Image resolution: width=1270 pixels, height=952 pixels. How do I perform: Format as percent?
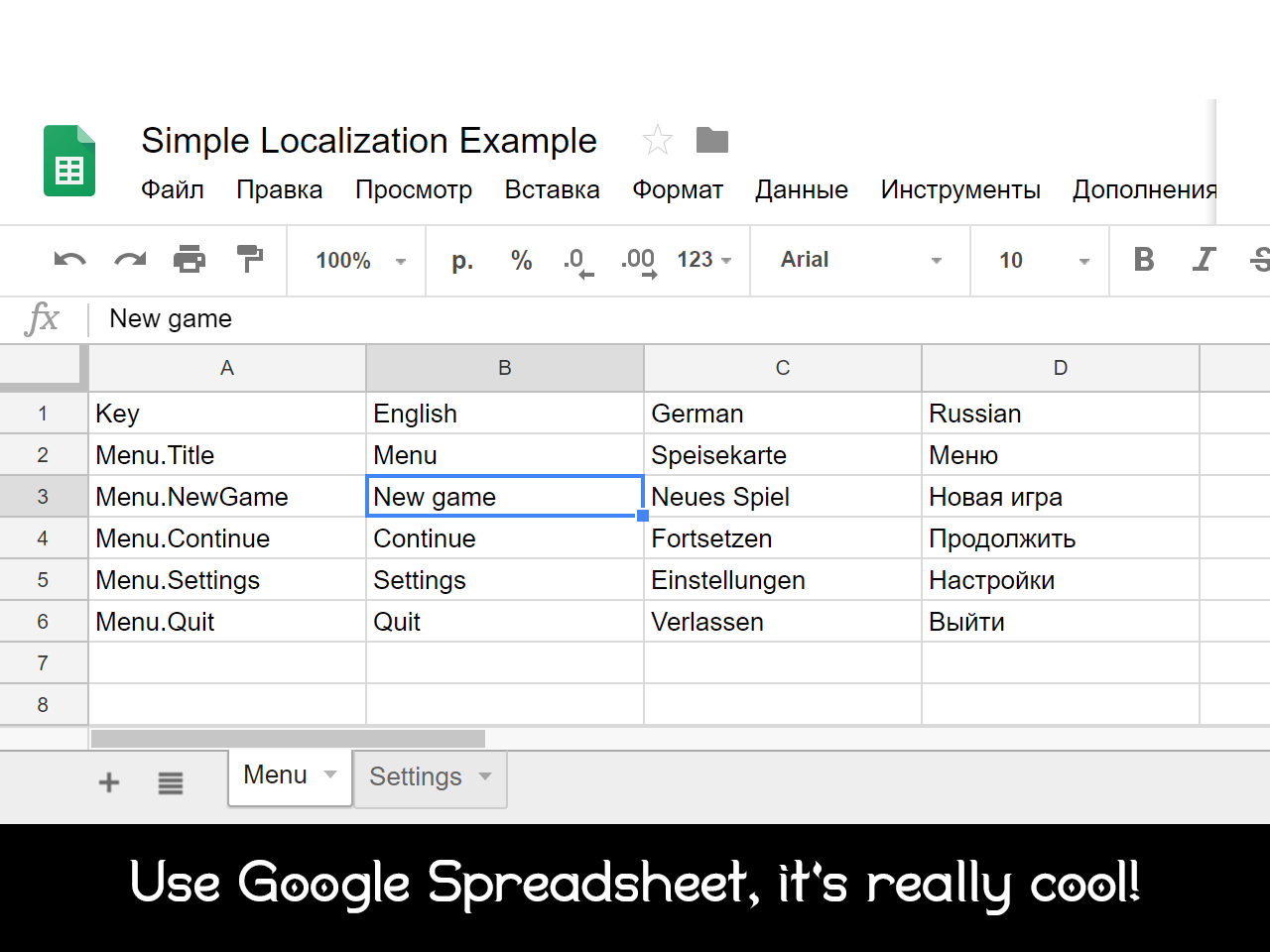click(522, 260)
